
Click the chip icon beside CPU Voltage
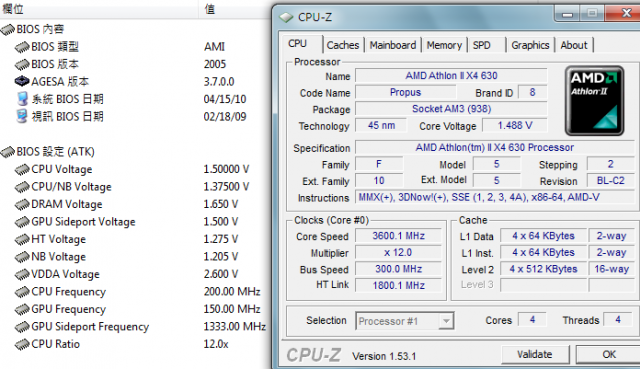pos(22,169)
